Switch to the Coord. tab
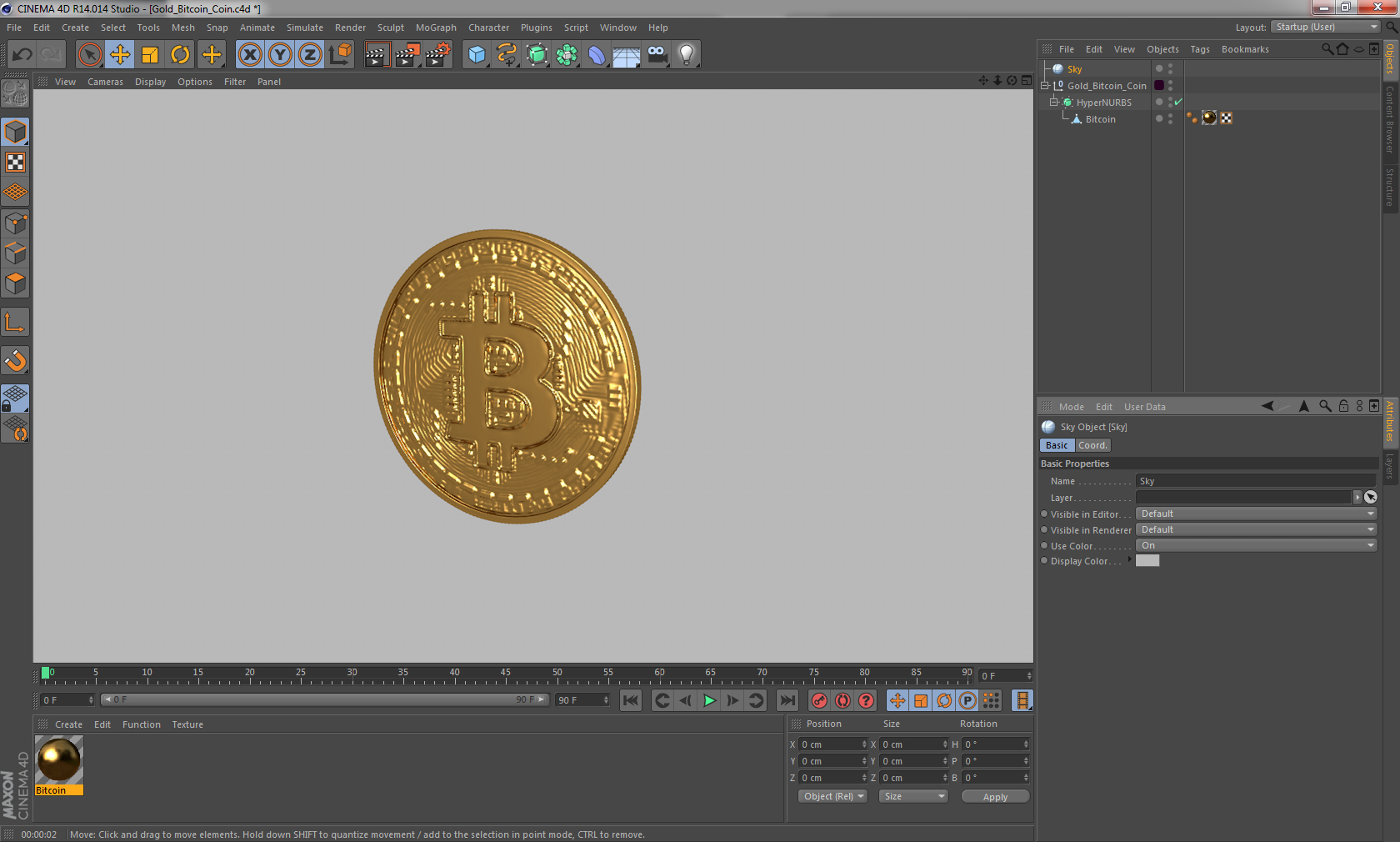Image resolution: width=1400 pixels, height=842 pixels. pos(1092,445)
